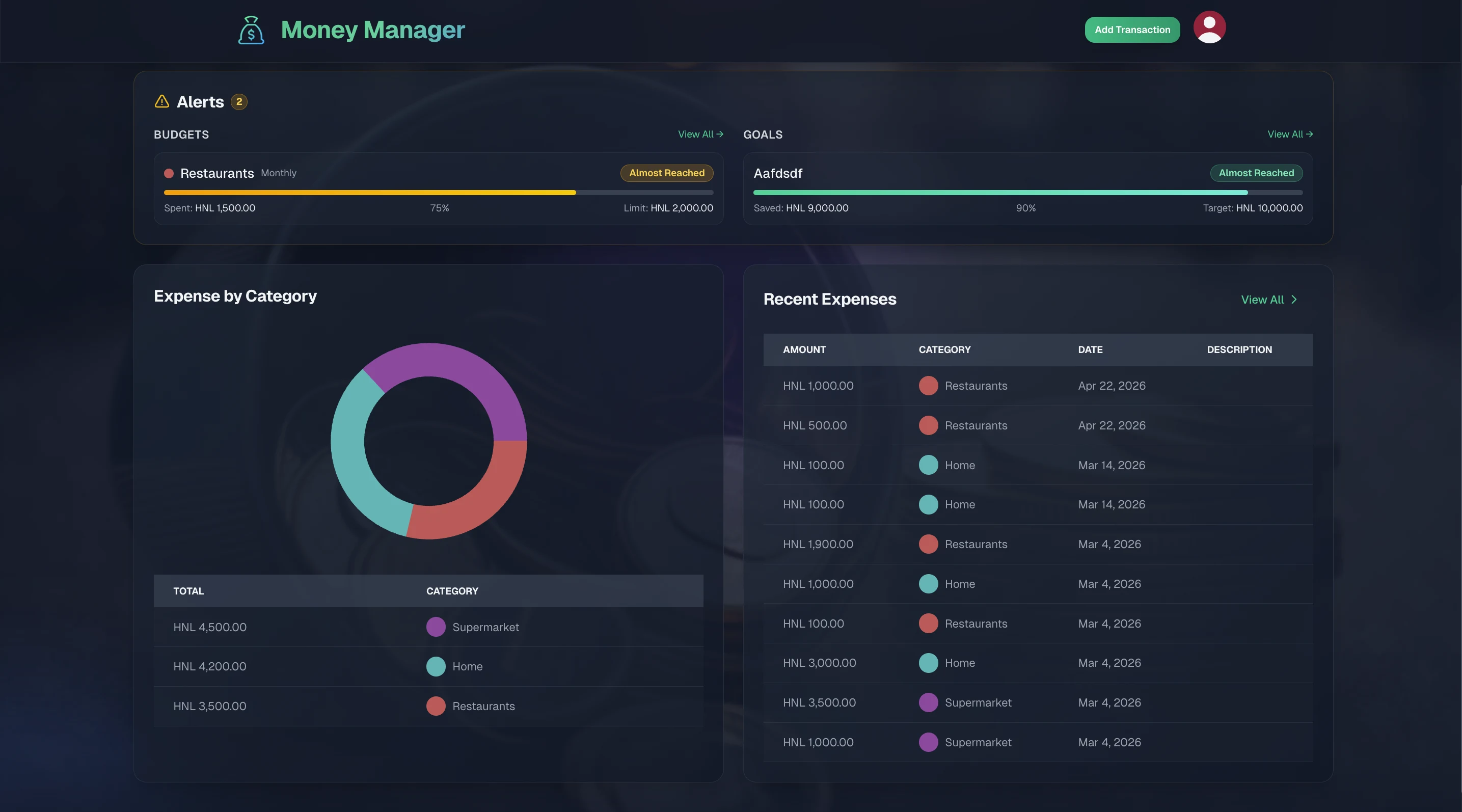Click the Restaurants icon in HNL 500.00 row

pyautogui.click(x=929, y=425)
